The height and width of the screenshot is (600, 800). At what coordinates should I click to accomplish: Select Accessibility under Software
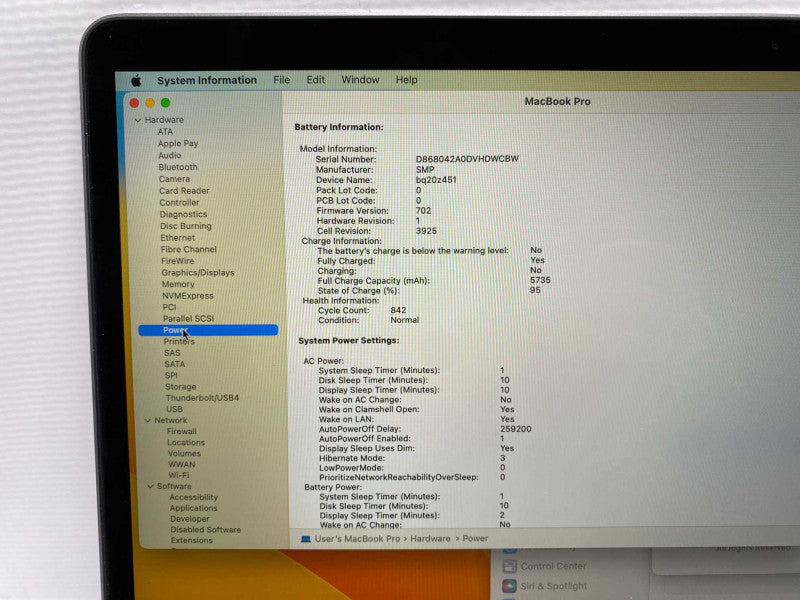tap(193, 497)
